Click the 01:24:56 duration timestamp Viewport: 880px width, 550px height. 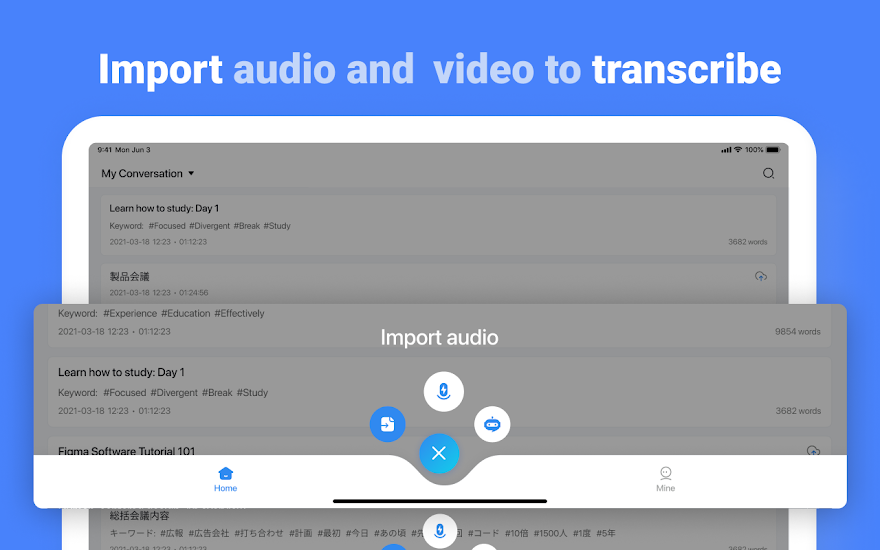[193, 293]
